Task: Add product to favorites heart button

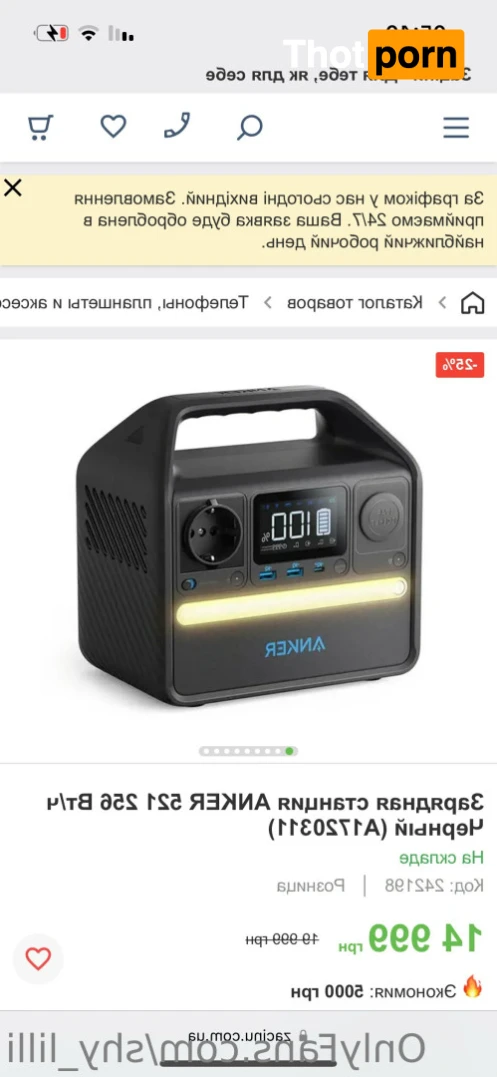Action: pos(38,958)
